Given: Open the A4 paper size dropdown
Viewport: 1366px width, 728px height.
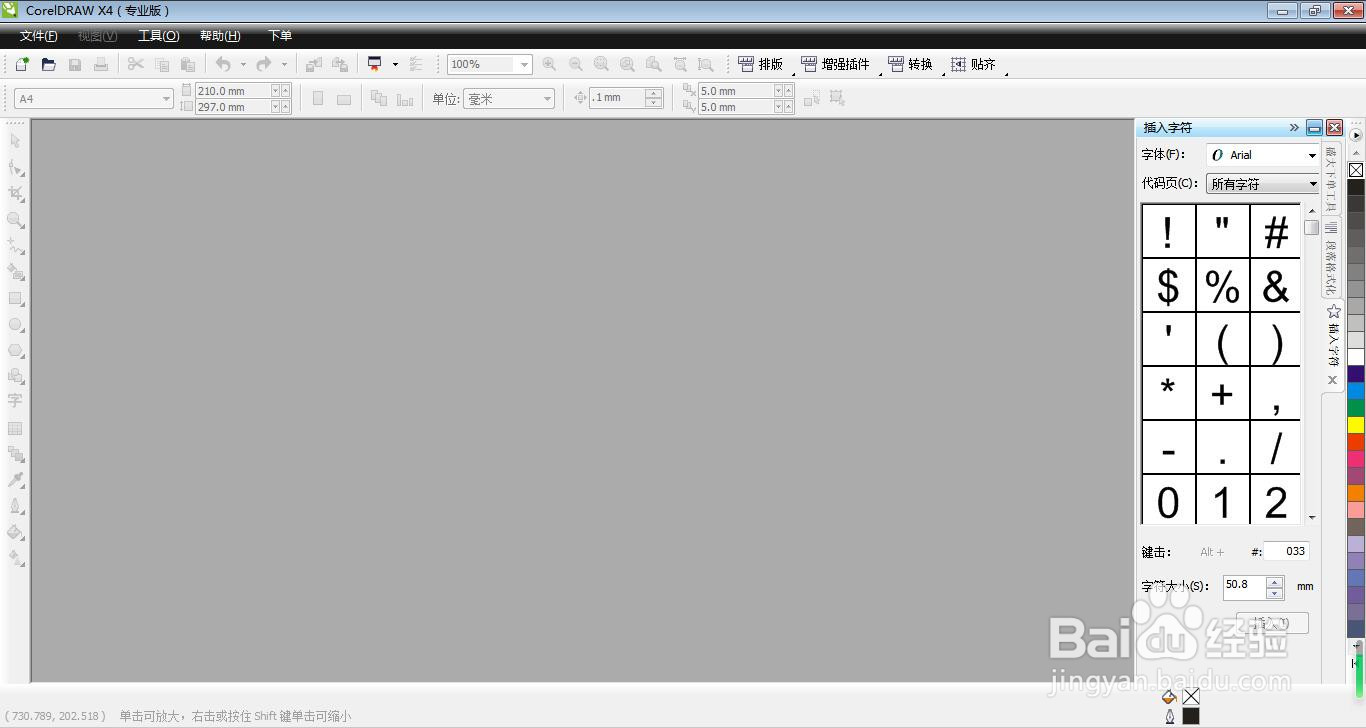Looking at the screenshot, I should [x=166, y=99].
